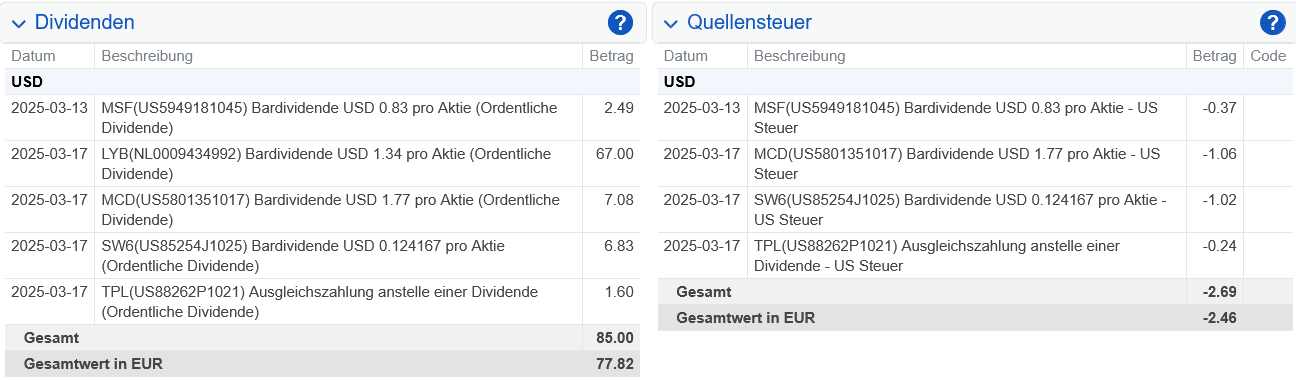Click the Dividenden section title
The image size is (1296, 380).
pyautogui.click(x=84, y=22)
